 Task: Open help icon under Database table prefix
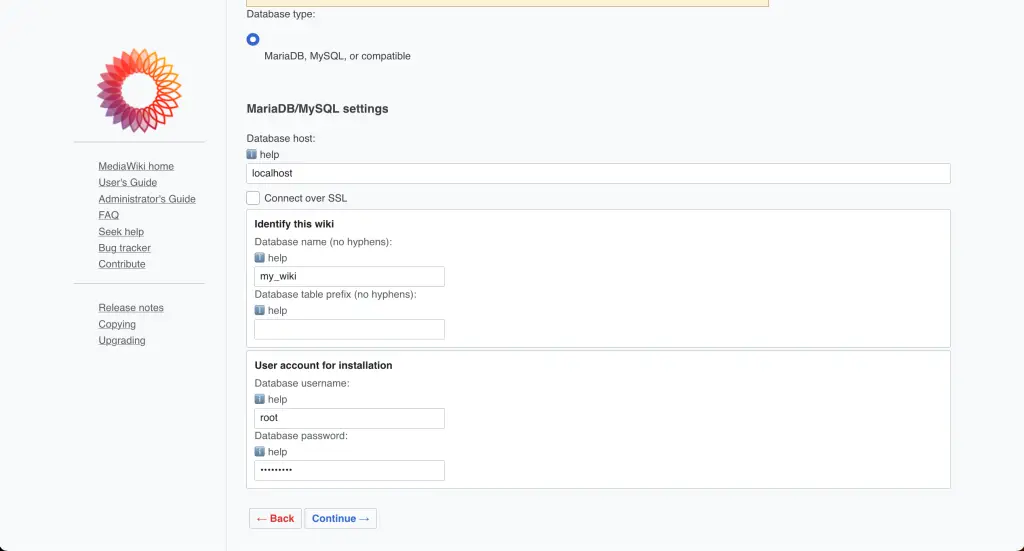tap(259, 310)
